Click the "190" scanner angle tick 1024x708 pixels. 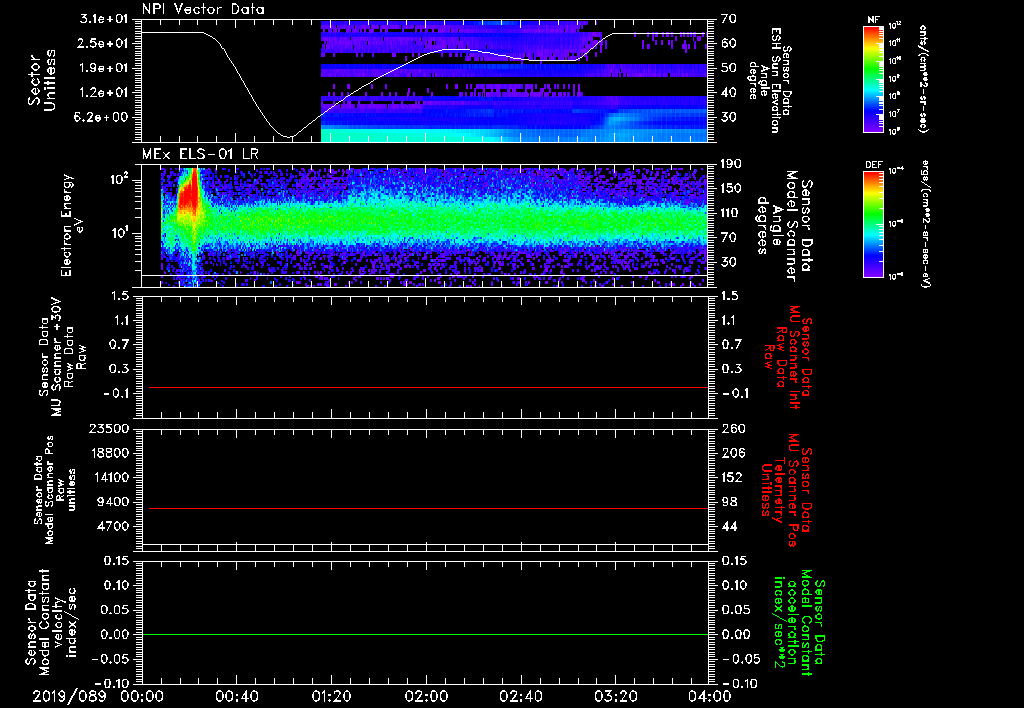[x=731, y=164]
